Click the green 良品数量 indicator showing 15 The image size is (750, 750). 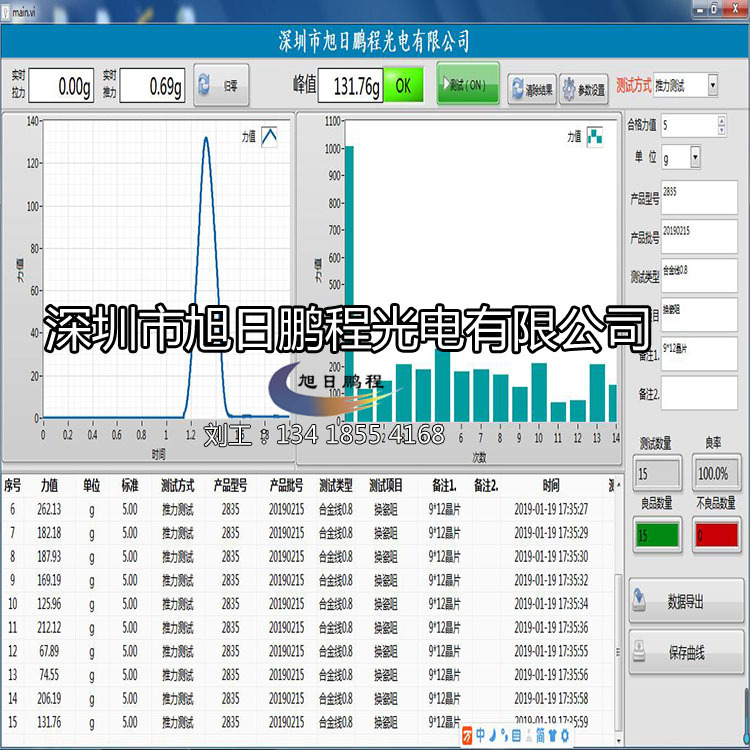[x=657, y=535]
